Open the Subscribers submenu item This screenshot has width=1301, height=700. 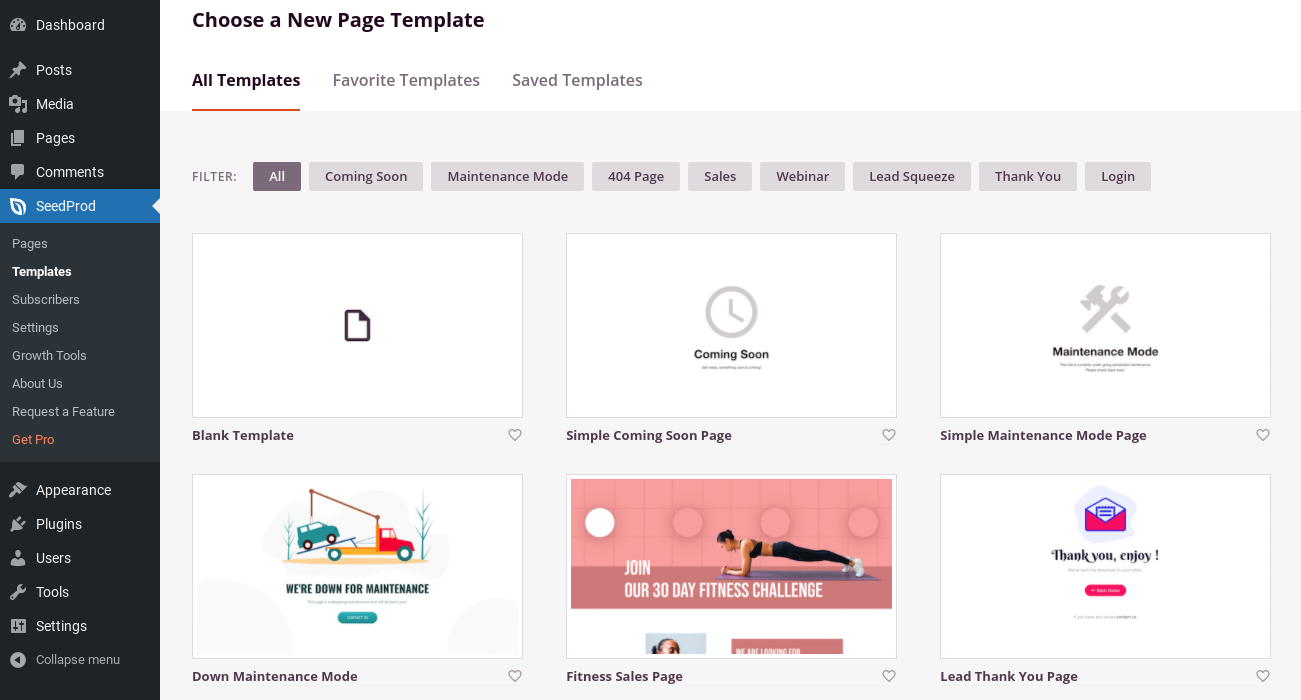click(46, 300)
